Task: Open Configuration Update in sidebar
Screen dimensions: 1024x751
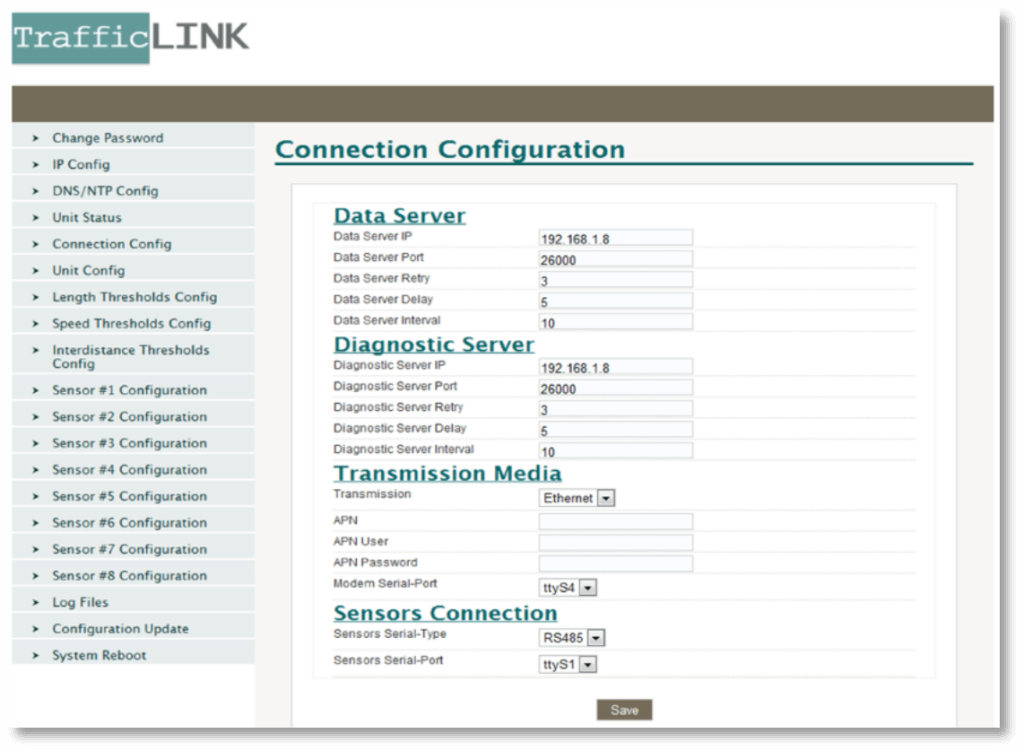Action: [120, 629]
